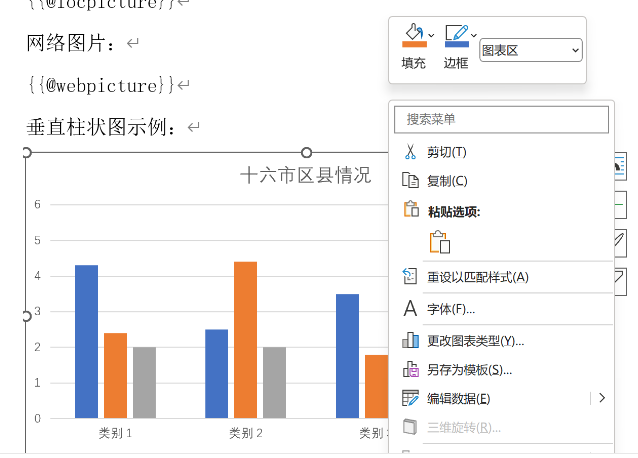The width and height of the screenshot is (638, 458).
Task: Click the y-axis value 6
Action: pos(37,204)
